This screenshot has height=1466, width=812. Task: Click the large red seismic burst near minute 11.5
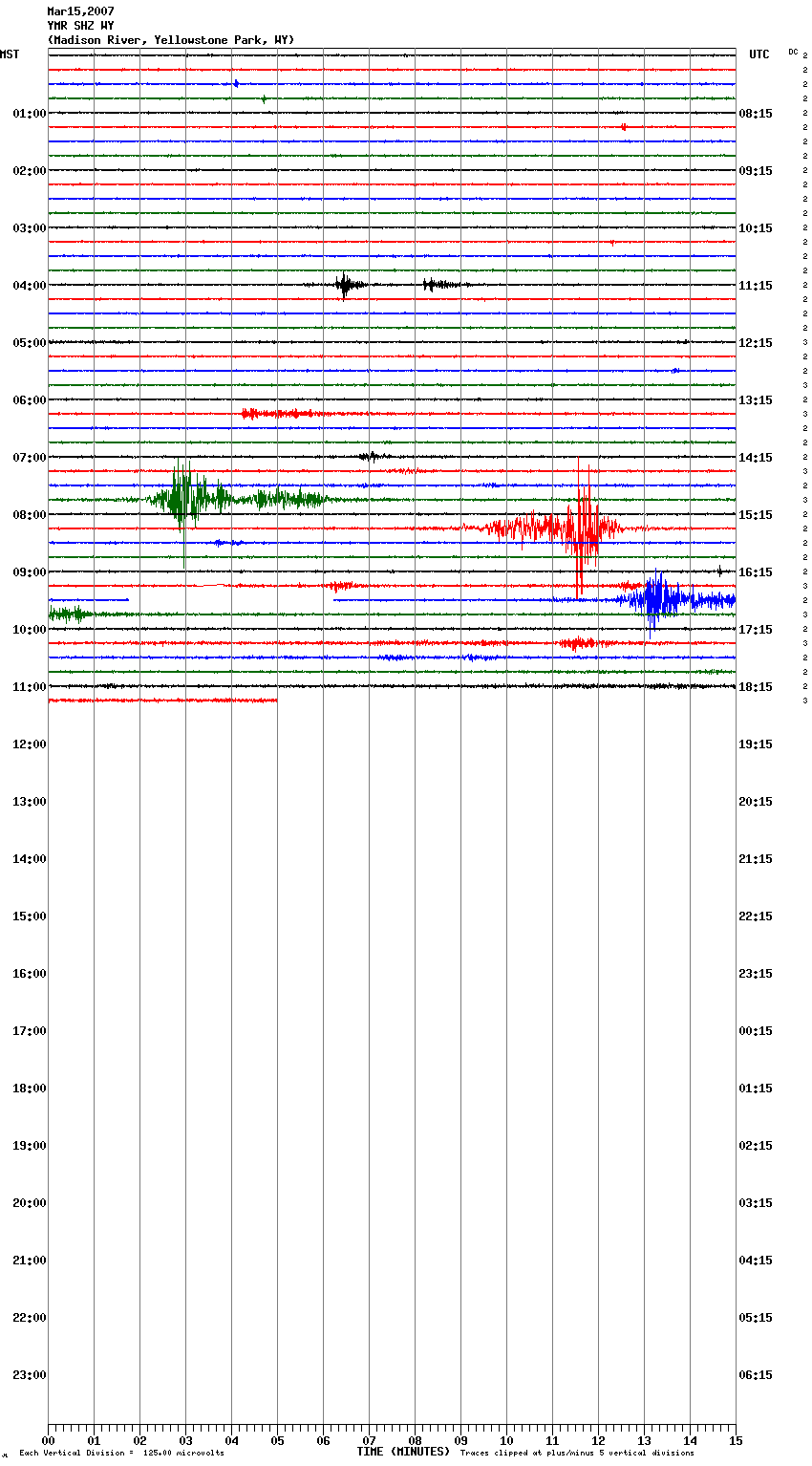pos(583,528)
